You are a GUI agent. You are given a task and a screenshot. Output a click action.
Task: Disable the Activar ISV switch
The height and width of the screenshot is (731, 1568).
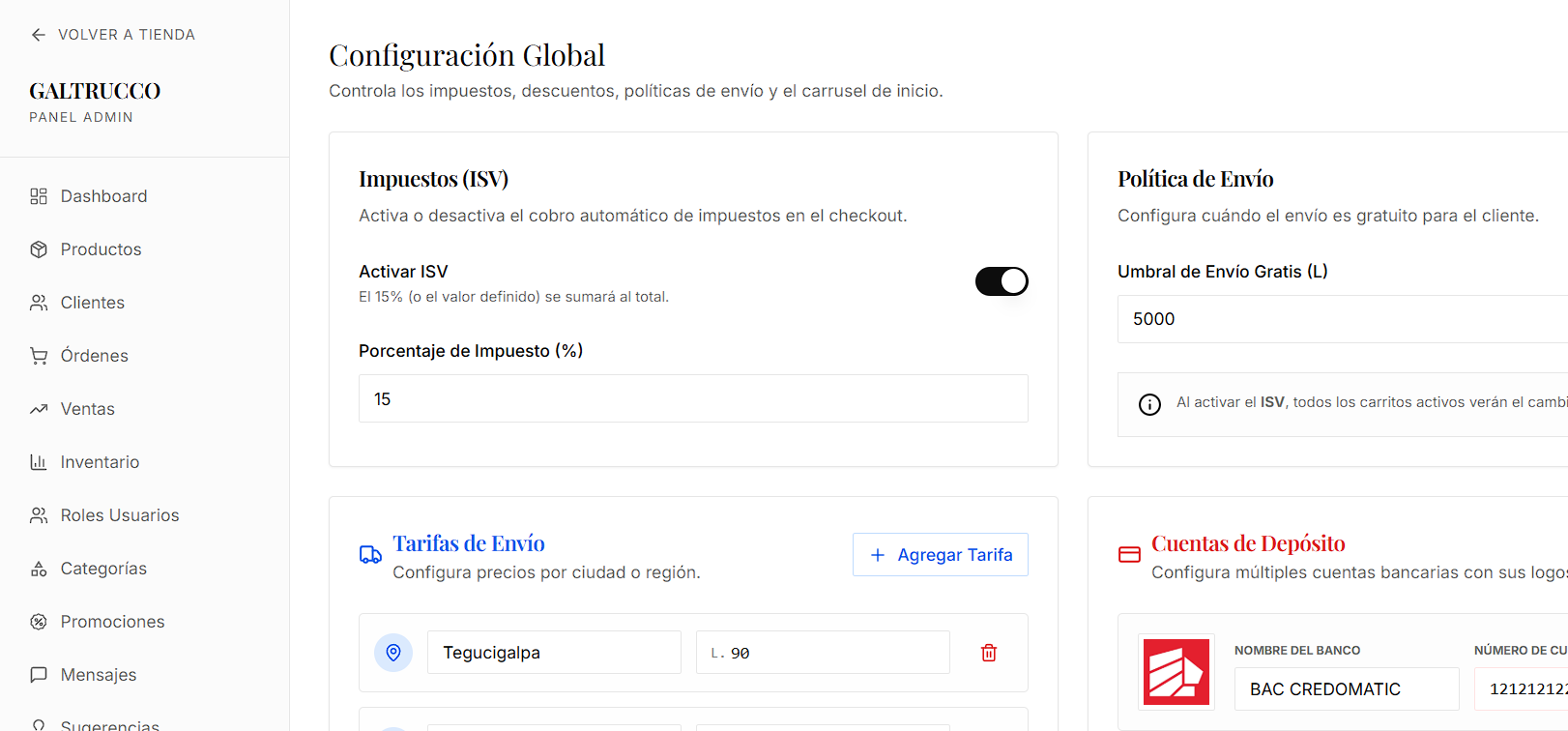click(1001, 281)
